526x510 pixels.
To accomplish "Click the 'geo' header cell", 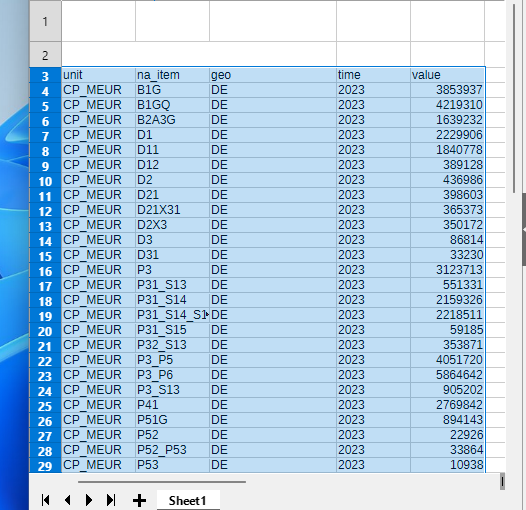I will point(273,75).
